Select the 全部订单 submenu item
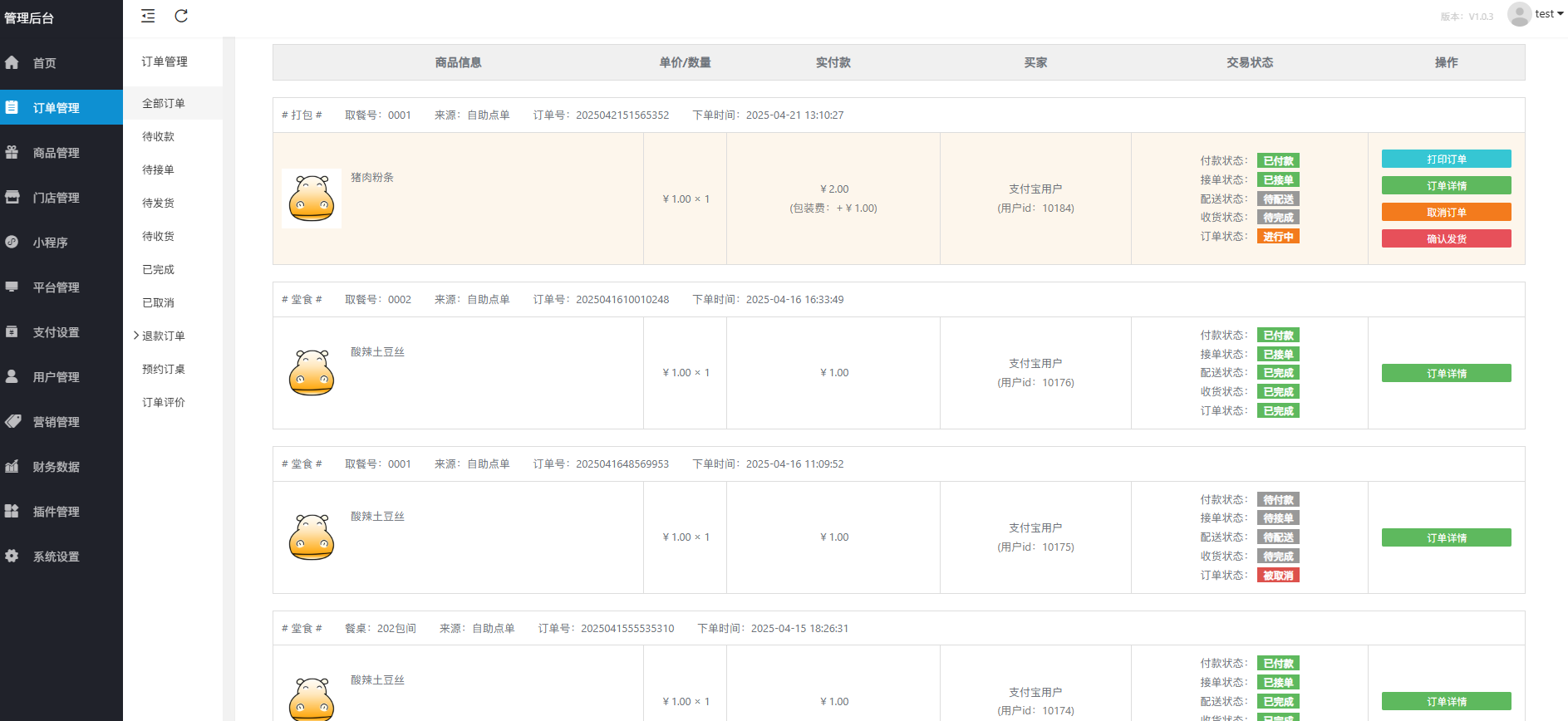1568x721 pixels. pos(173,103)
